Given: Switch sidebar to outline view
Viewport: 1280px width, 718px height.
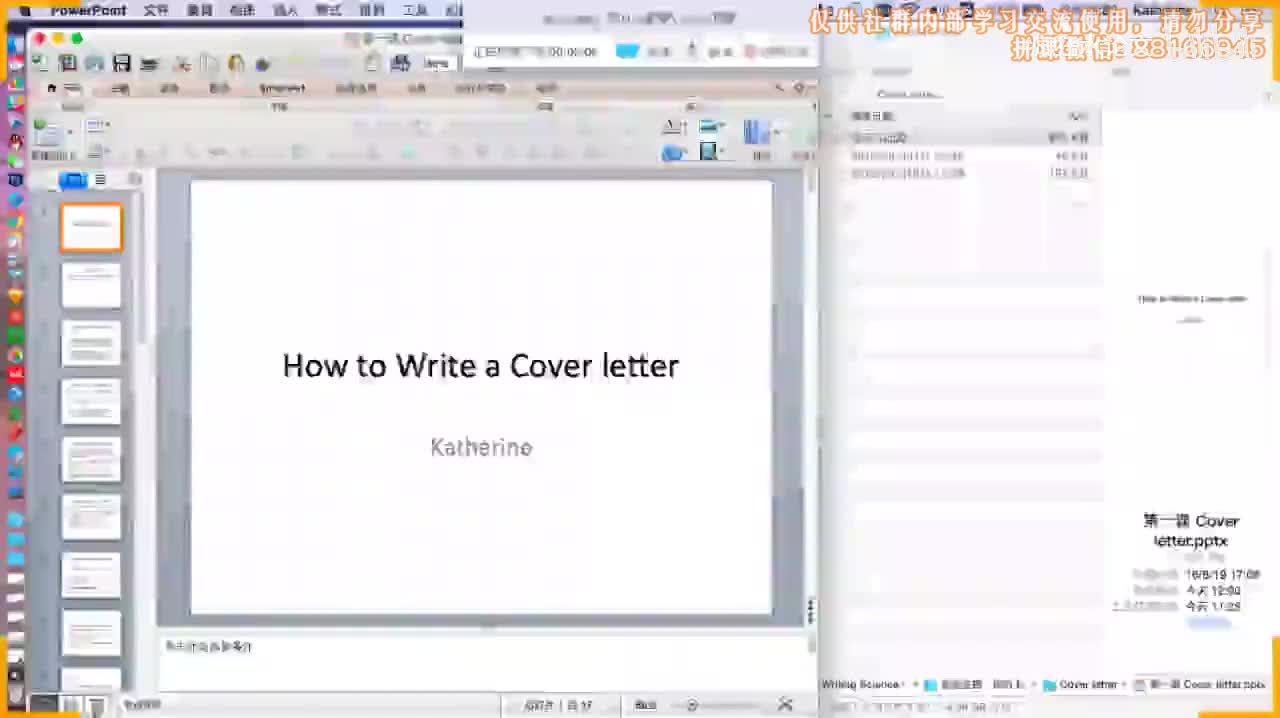Looking at the screenshot, I should 100,180.
